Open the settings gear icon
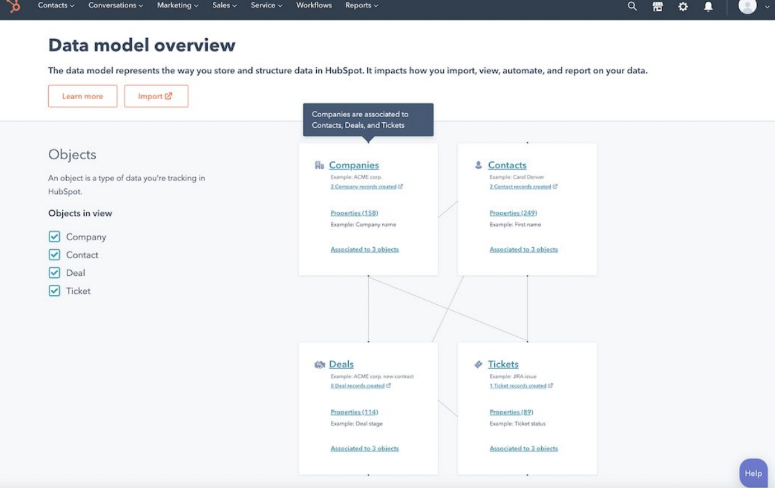 coord(683,6)
